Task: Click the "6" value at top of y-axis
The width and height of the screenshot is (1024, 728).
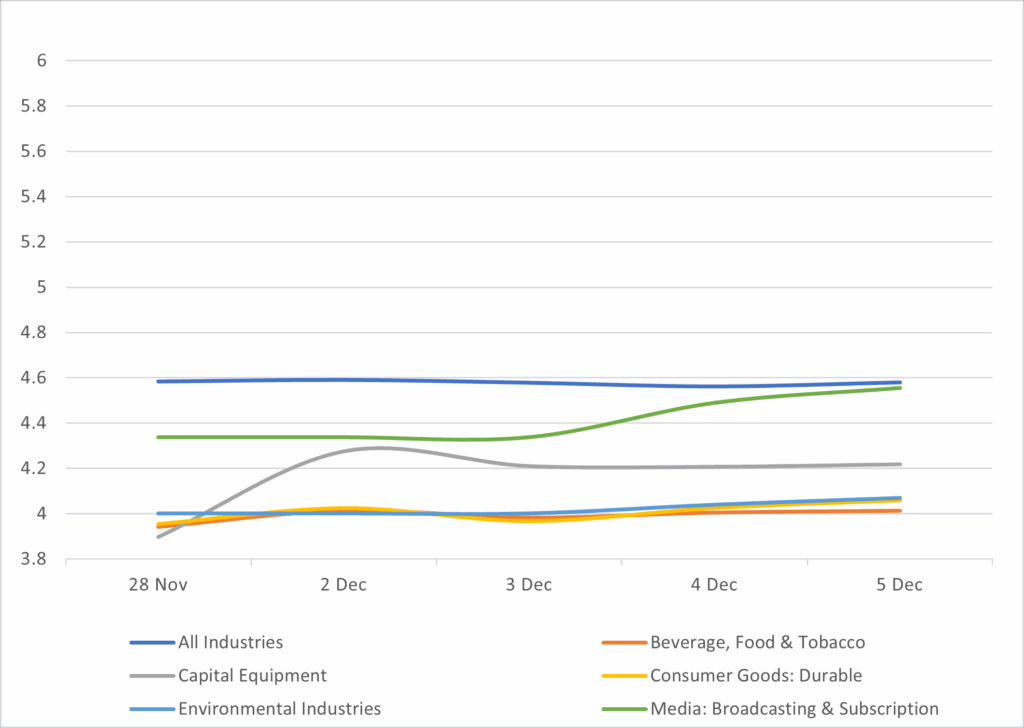Action: (42, 61)
